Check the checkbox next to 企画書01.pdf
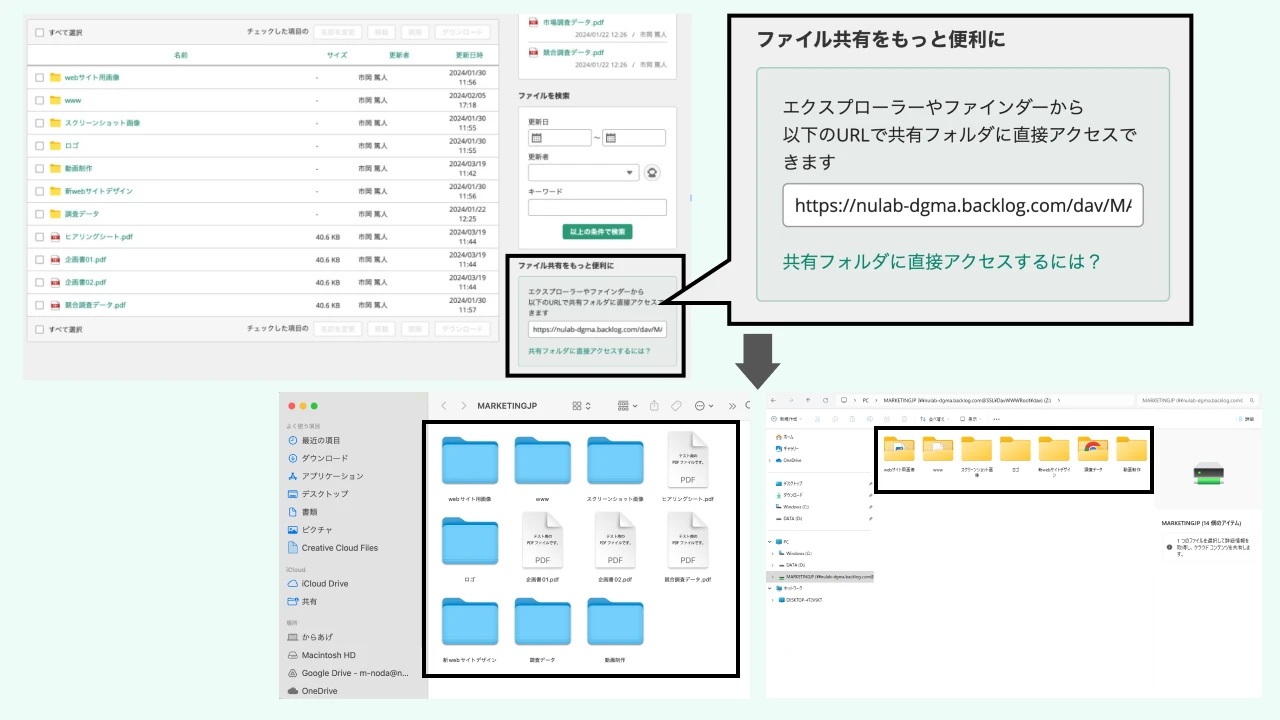Viewport: 1280px width, 720px height. pos(38,259)
